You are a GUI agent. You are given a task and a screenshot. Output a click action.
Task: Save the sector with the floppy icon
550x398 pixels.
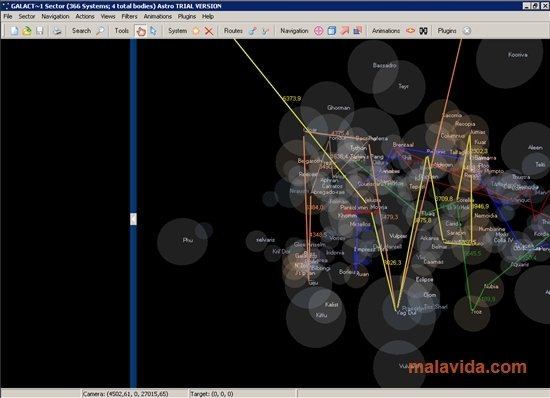[x=40, y=31]
